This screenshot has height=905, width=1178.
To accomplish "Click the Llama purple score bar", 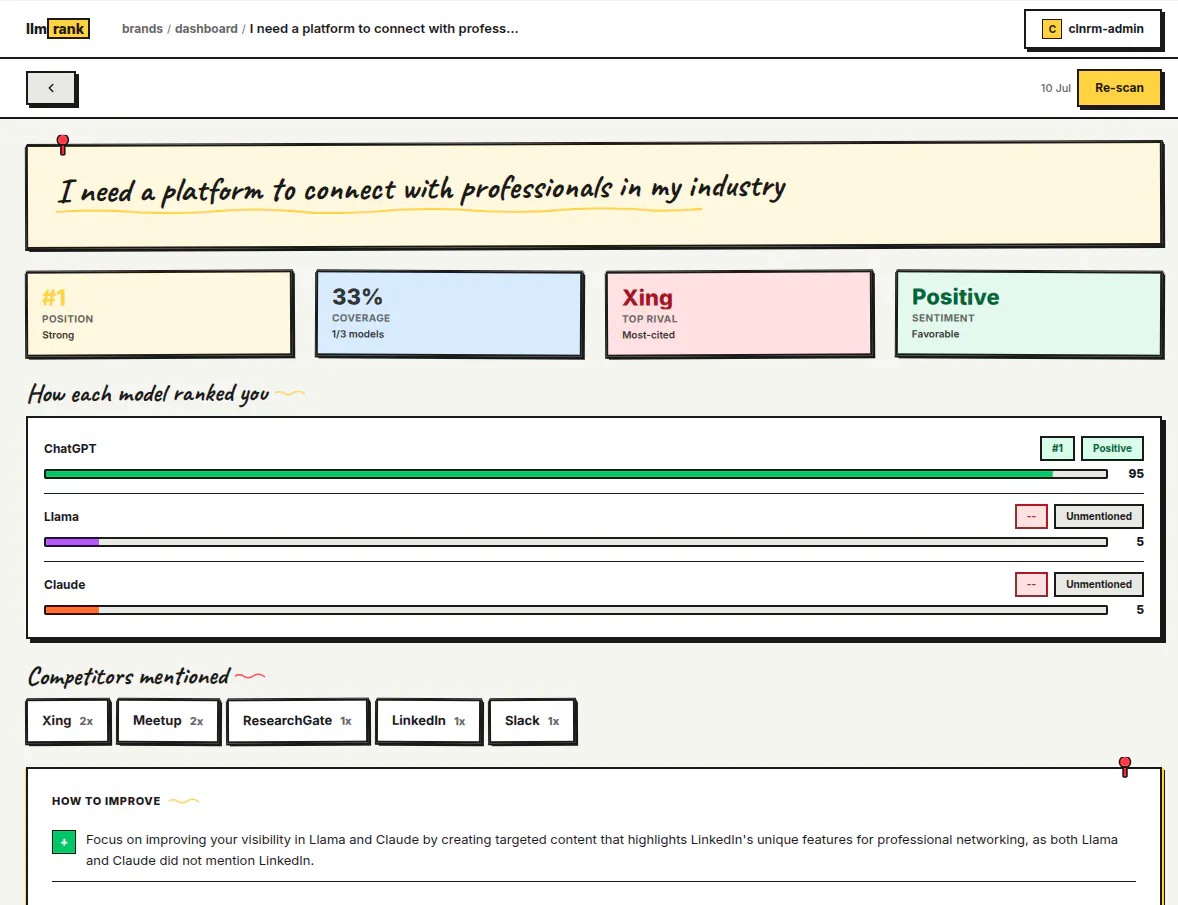I will coord(575,542).
